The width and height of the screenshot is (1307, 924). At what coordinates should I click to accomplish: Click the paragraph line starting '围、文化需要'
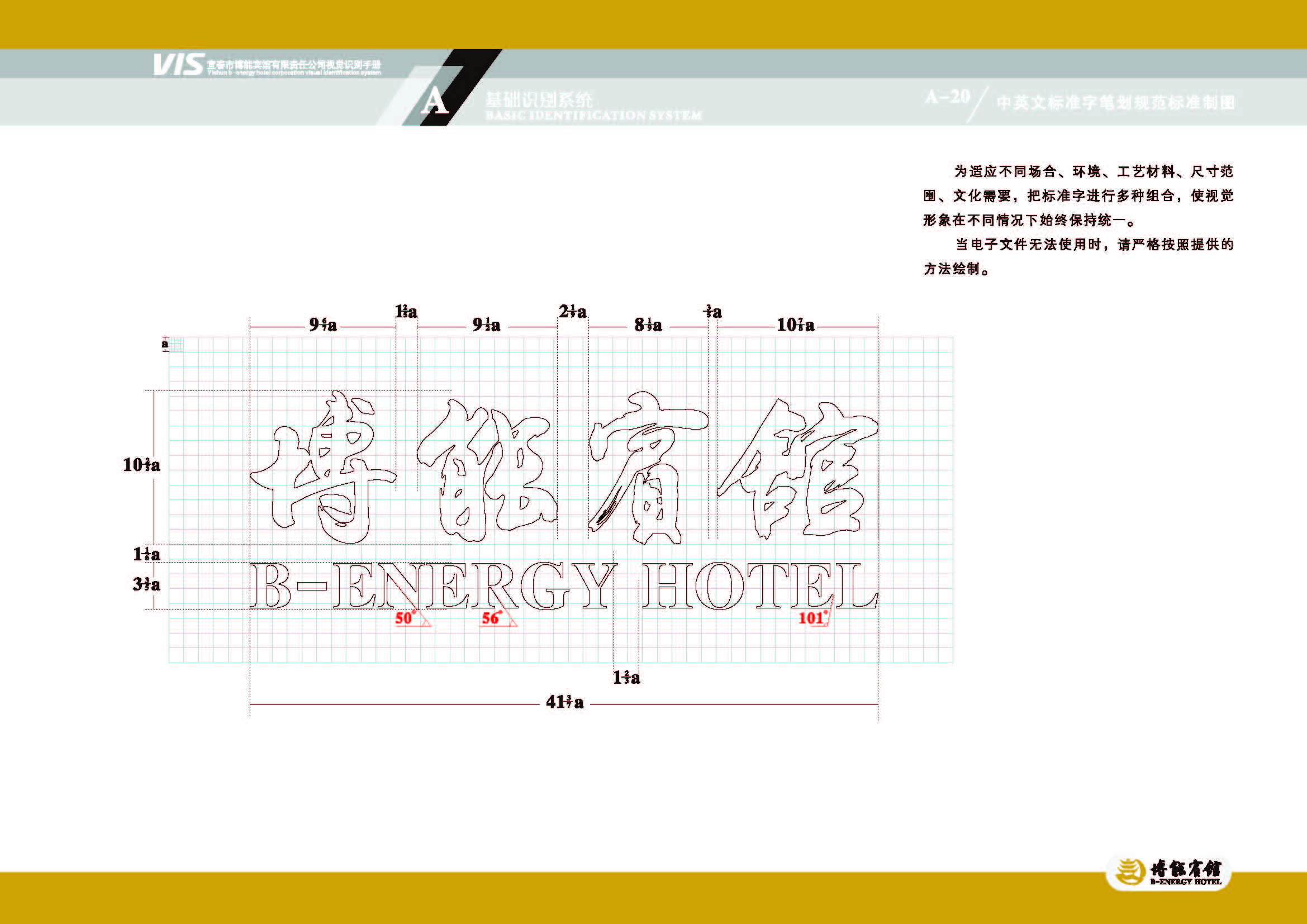[1078, 196]
